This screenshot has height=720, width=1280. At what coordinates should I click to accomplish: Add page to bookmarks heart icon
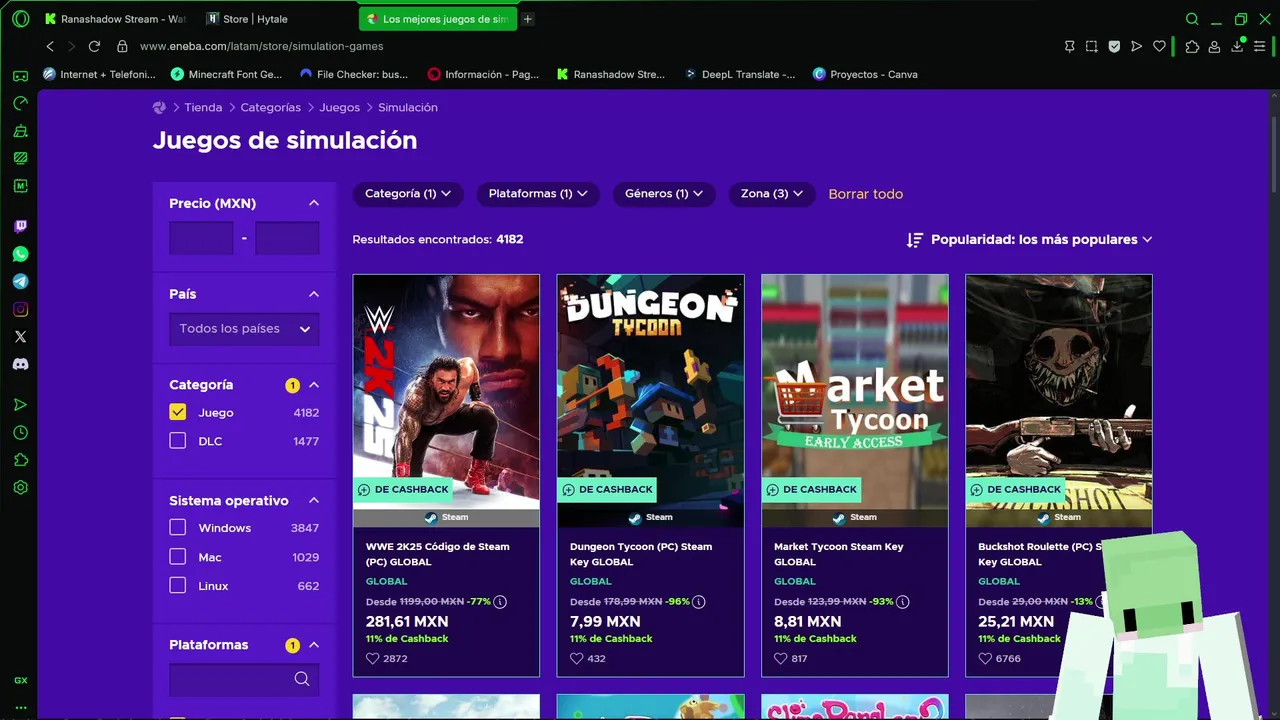click(x=1159, y=46)
